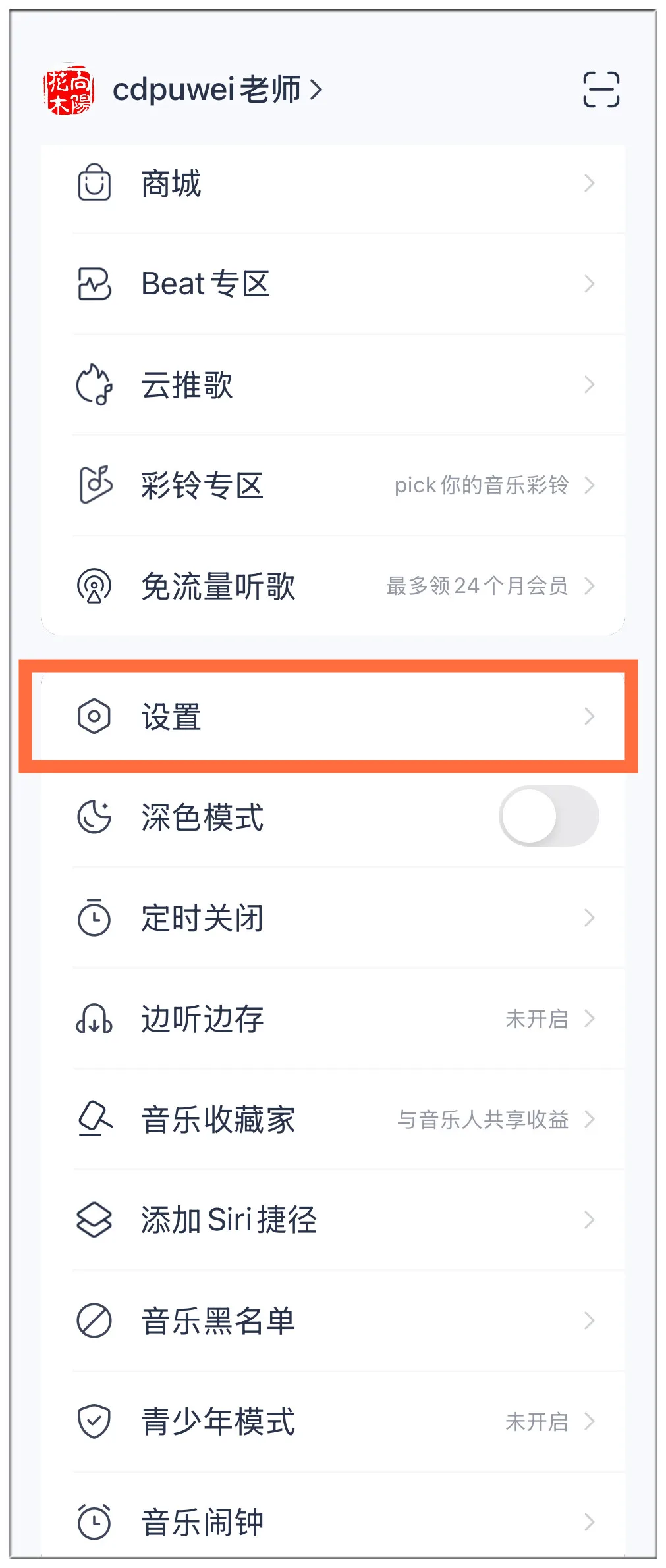Image resolution: width=666 pixels, height=1568 pixels.
Task: Expand the 音乐黑名单 row chevron
Action: [589, 1320]
